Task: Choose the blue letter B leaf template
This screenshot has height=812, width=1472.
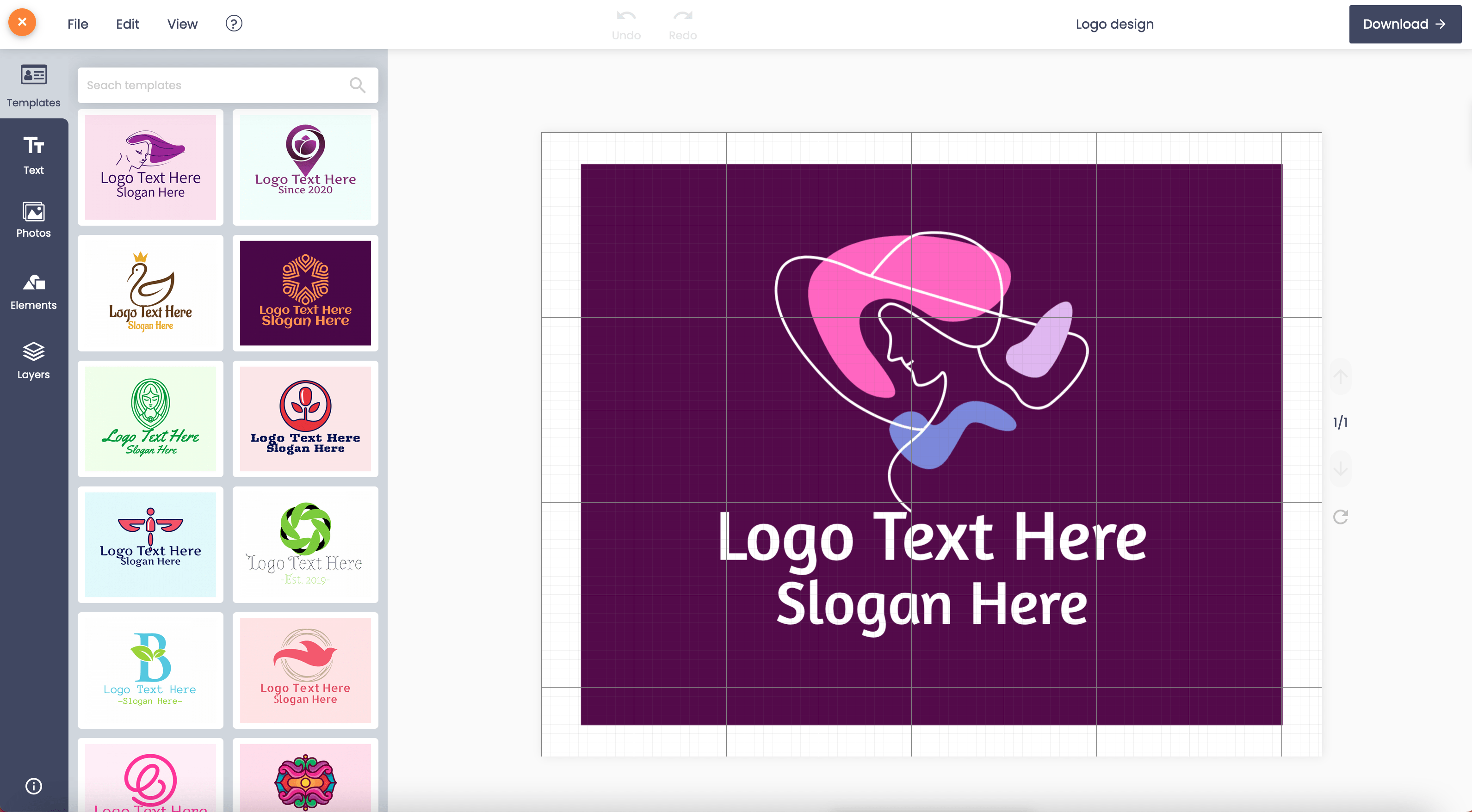Action: (150, 670)
